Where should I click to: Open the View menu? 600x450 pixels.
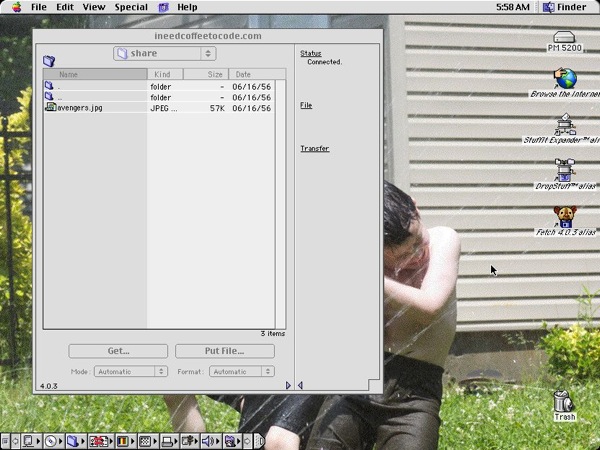tap(94, 7)
